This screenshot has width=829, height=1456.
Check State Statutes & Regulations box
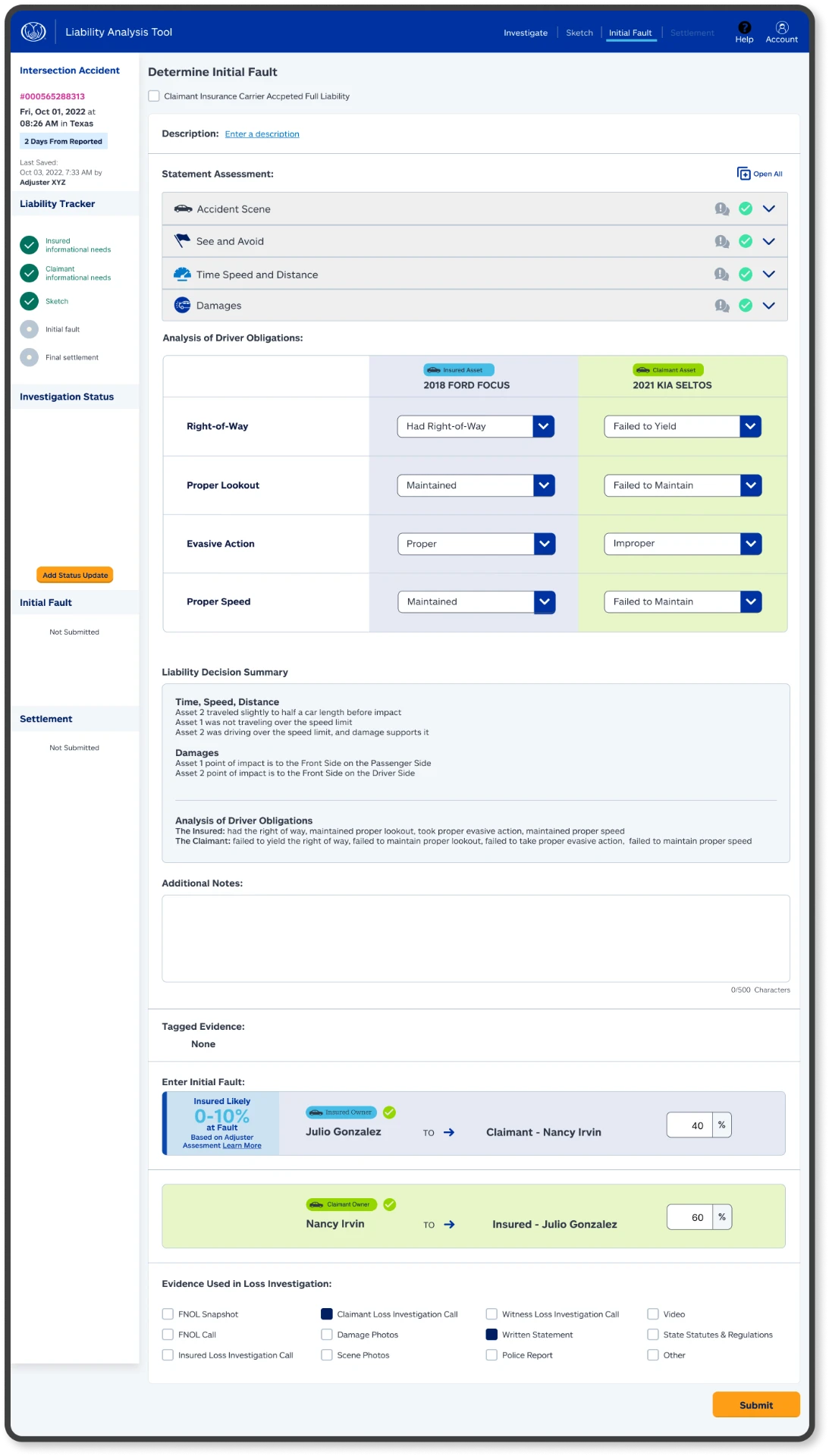pyautogui.click(x=653, y=1335)
